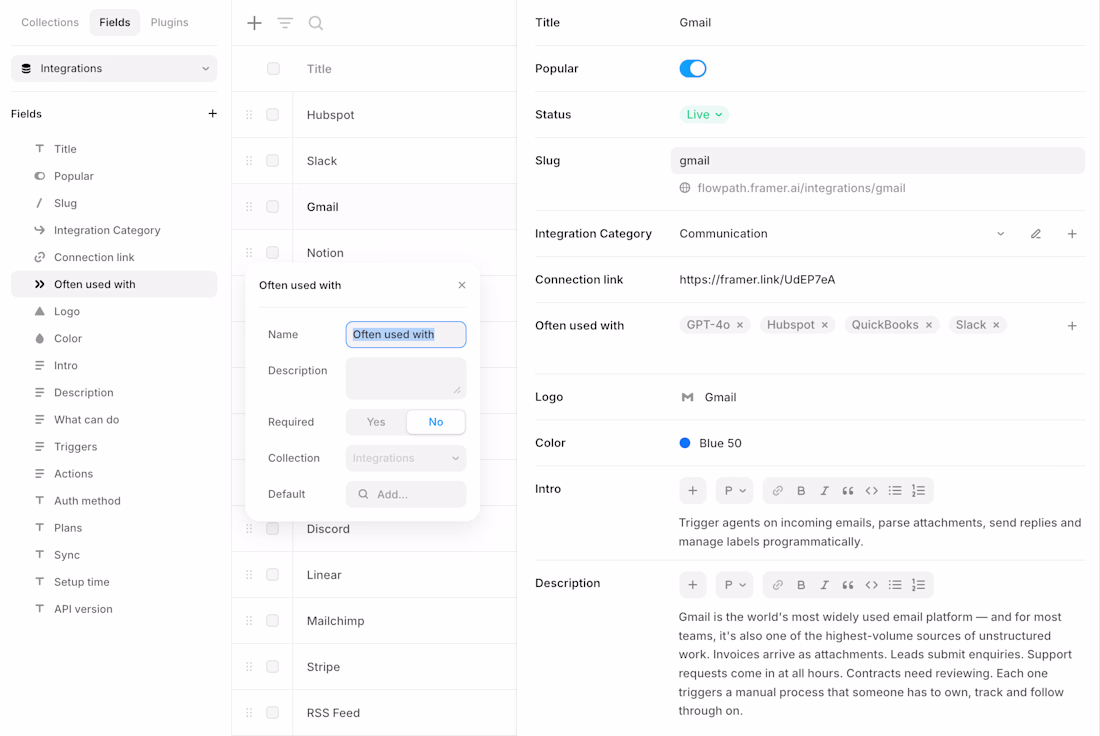Open Intro paragraph style dropdown
Image resolution: width=1100 pixels, height=736 pixels.
pyautogui.click(x=735, y=490)
